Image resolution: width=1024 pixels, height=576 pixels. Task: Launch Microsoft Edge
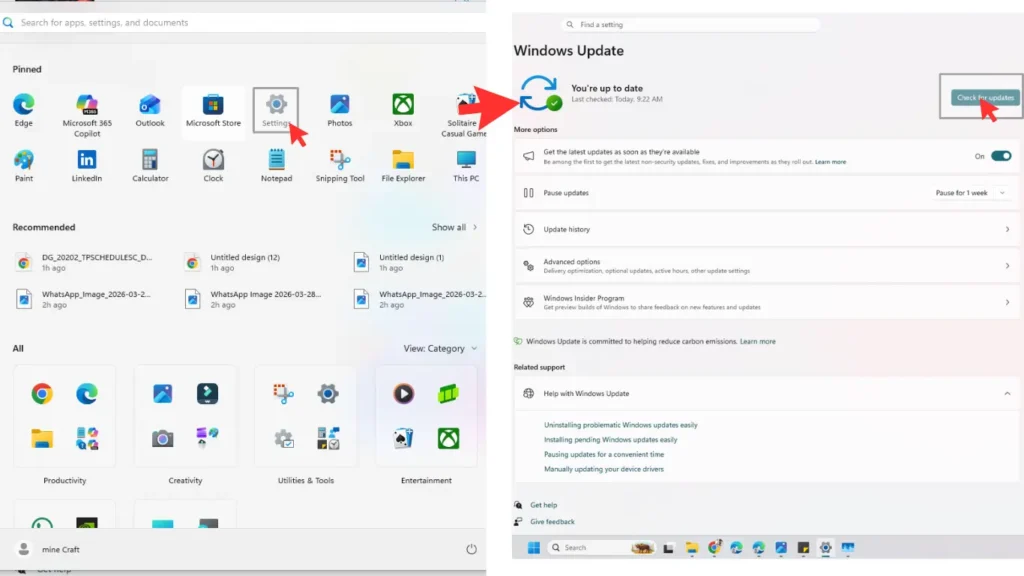pyautogui.click(x=24, y=105)
